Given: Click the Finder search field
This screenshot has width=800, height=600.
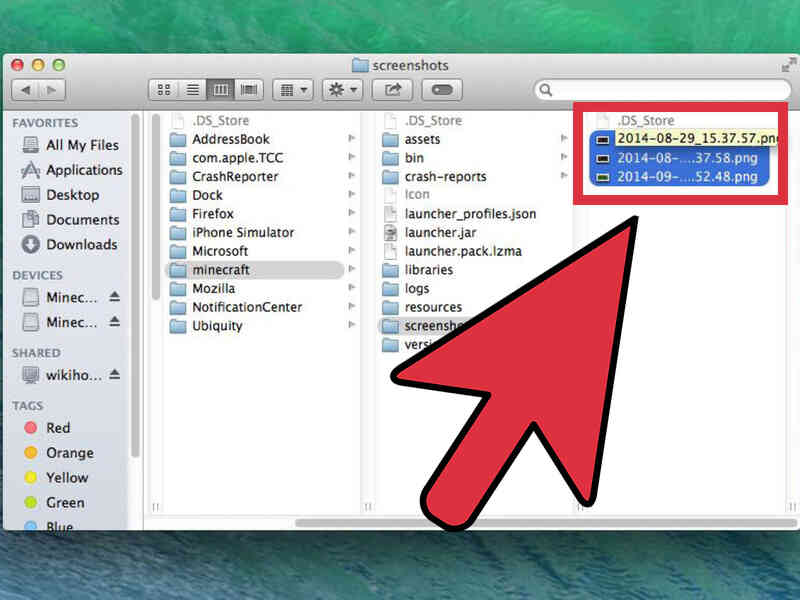Looking at the screenshot, I should [x=662, y=90].
